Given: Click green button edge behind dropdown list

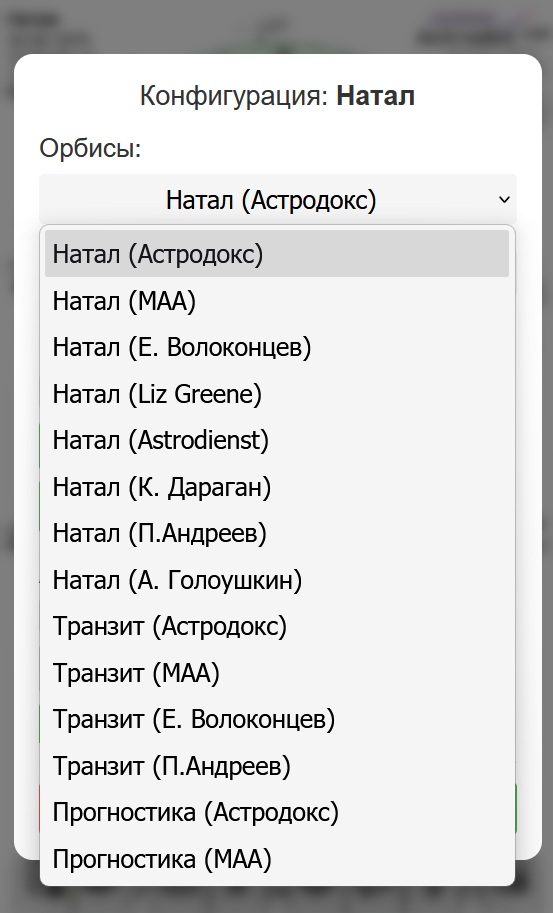Looking at the screenshot, I should 516,808.
